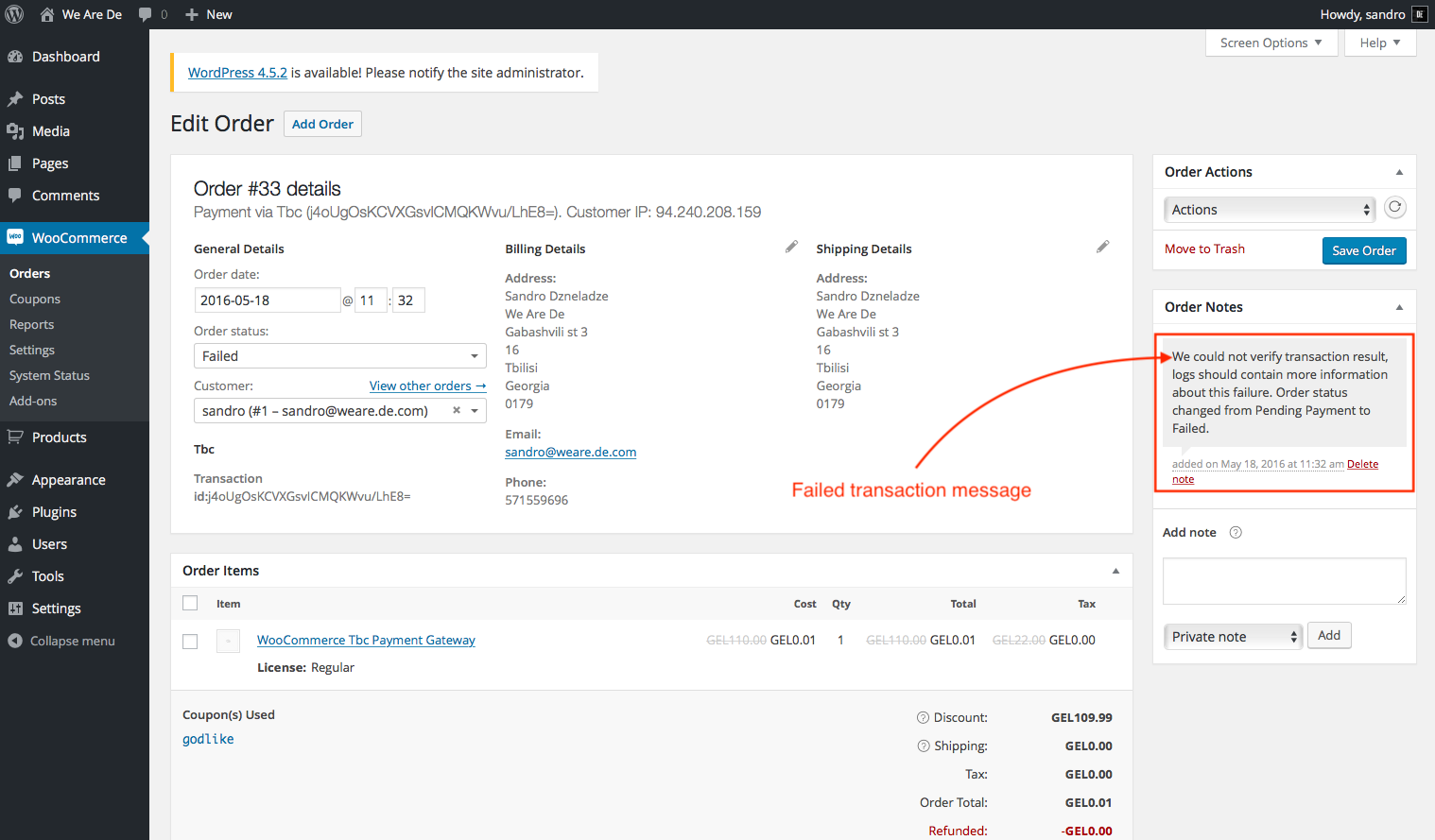This screenshot has width=1435, height=840.
Task: Open Comments in sidebar
Action: pos(65,196)
